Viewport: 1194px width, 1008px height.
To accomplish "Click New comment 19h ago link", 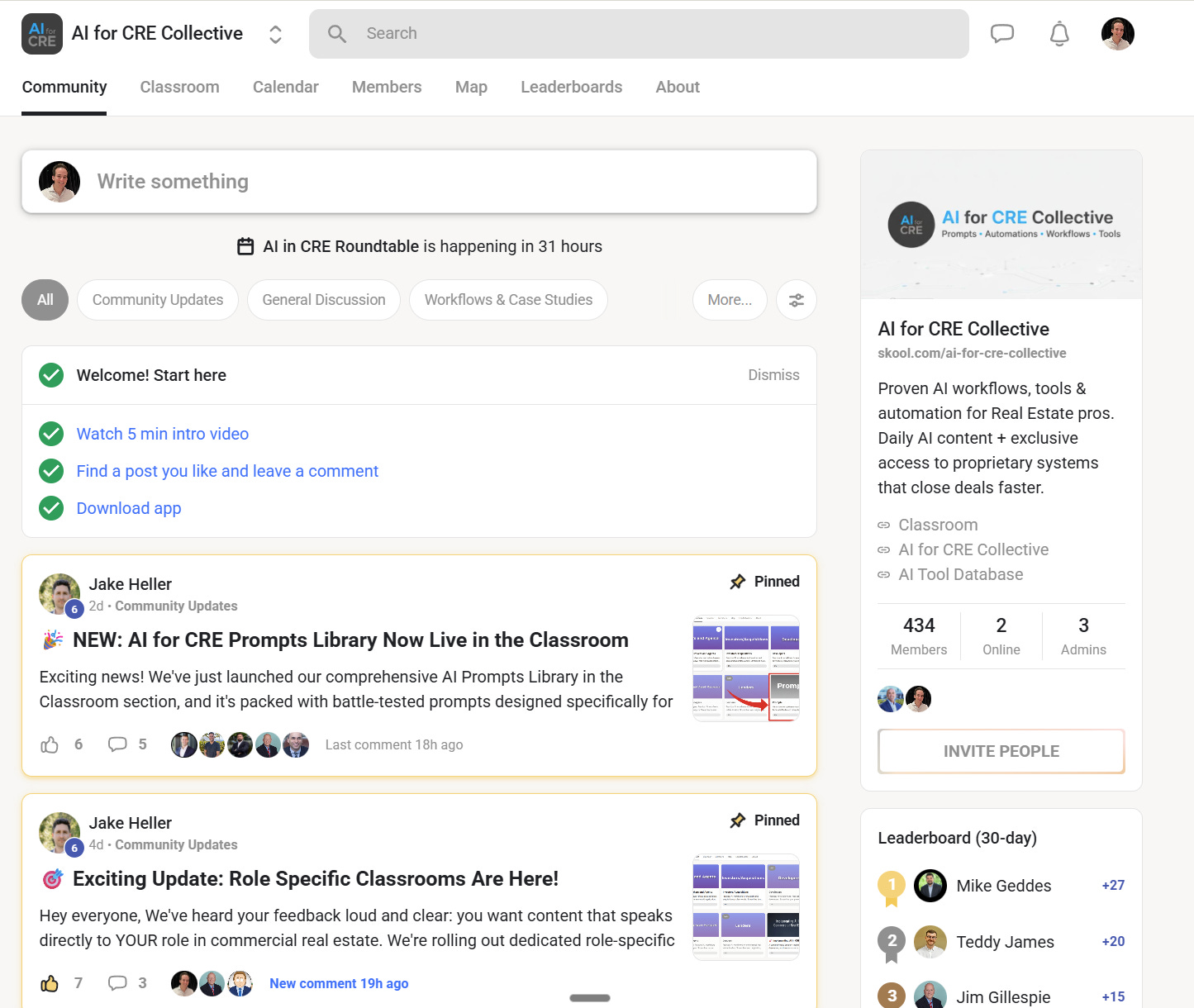I will tap(339, 983).
